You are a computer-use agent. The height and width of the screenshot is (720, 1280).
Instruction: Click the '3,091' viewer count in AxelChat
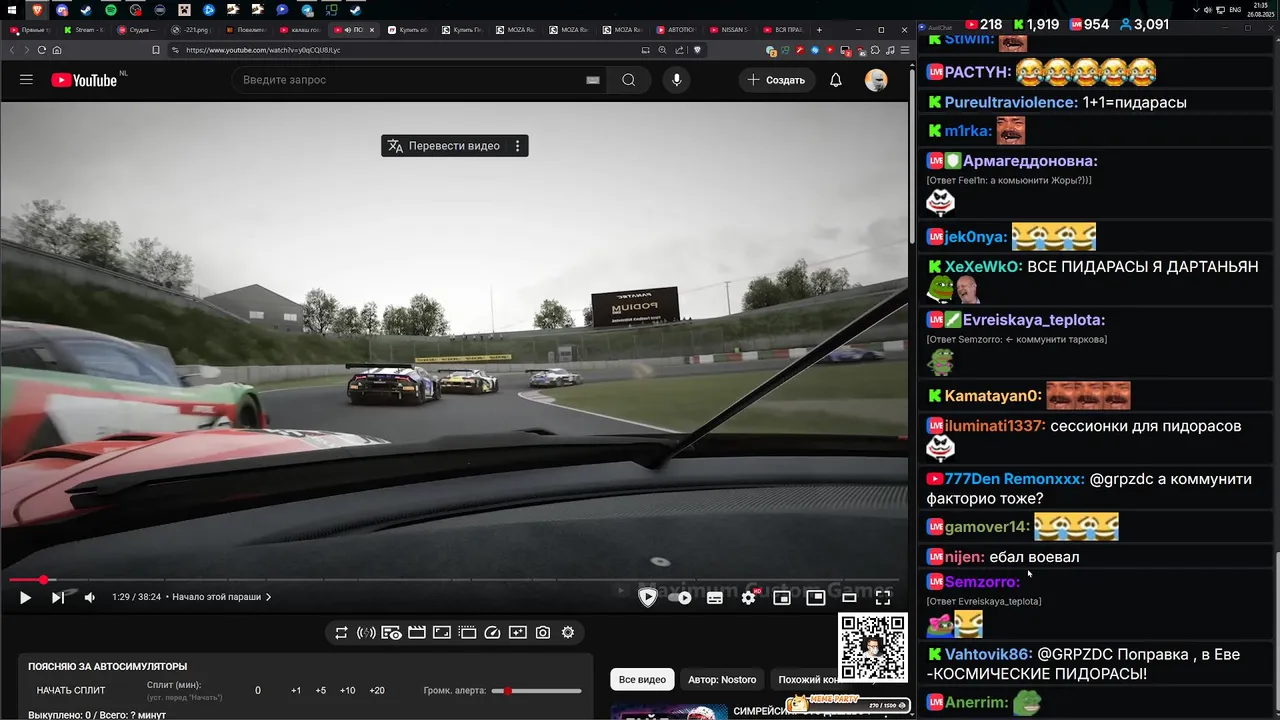[x=1143, y=24]
